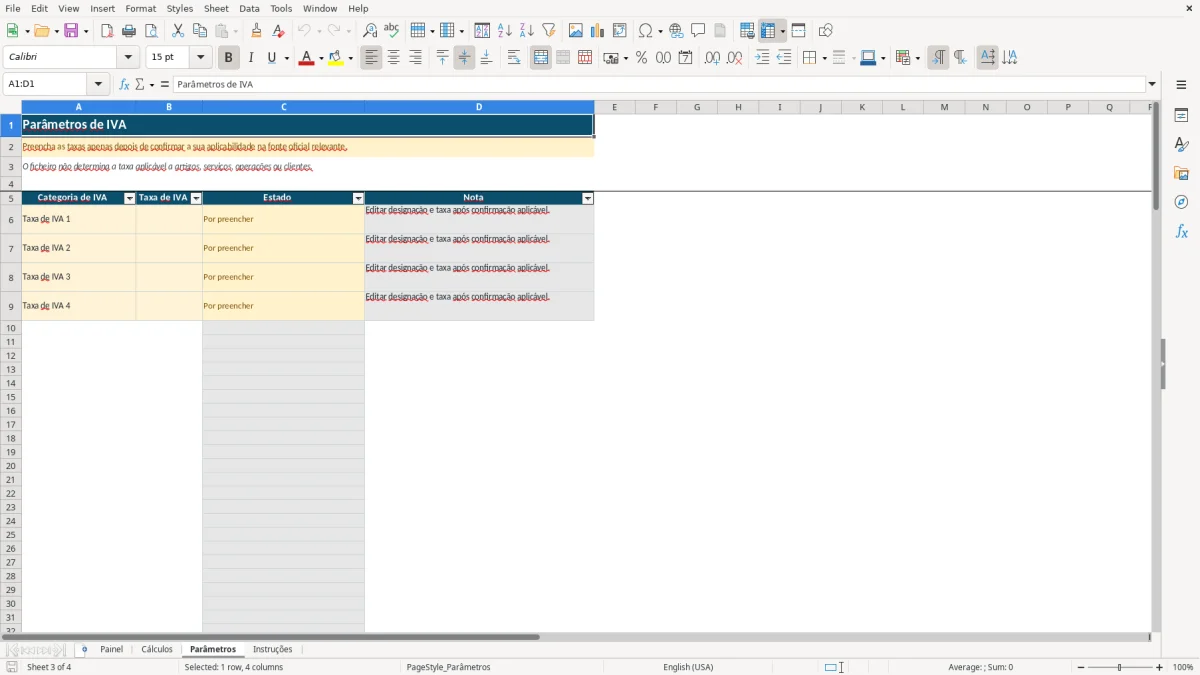Expand the formula bar

click(1153, 85)
